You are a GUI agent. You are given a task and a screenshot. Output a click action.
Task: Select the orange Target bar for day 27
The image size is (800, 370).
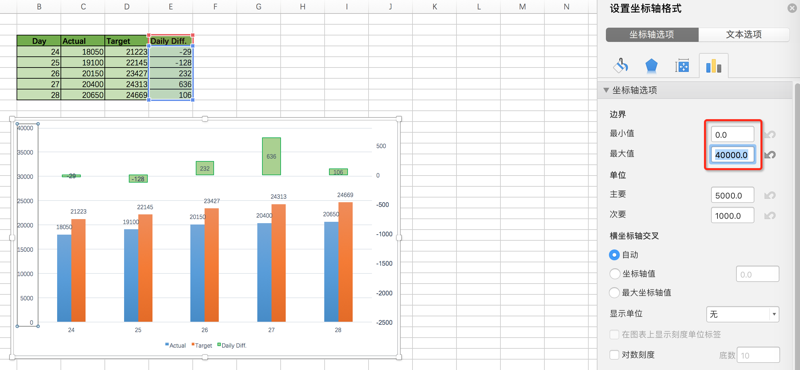point(279,263)
